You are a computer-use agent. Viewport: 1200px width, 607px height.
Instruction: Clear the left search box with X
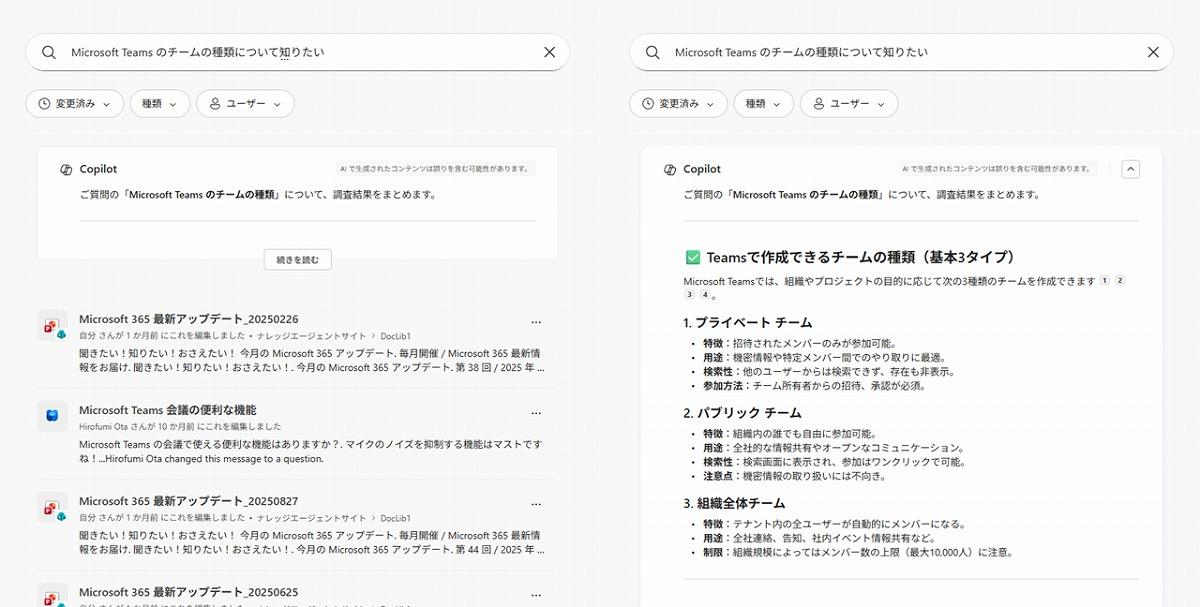(x=549, y=52)
